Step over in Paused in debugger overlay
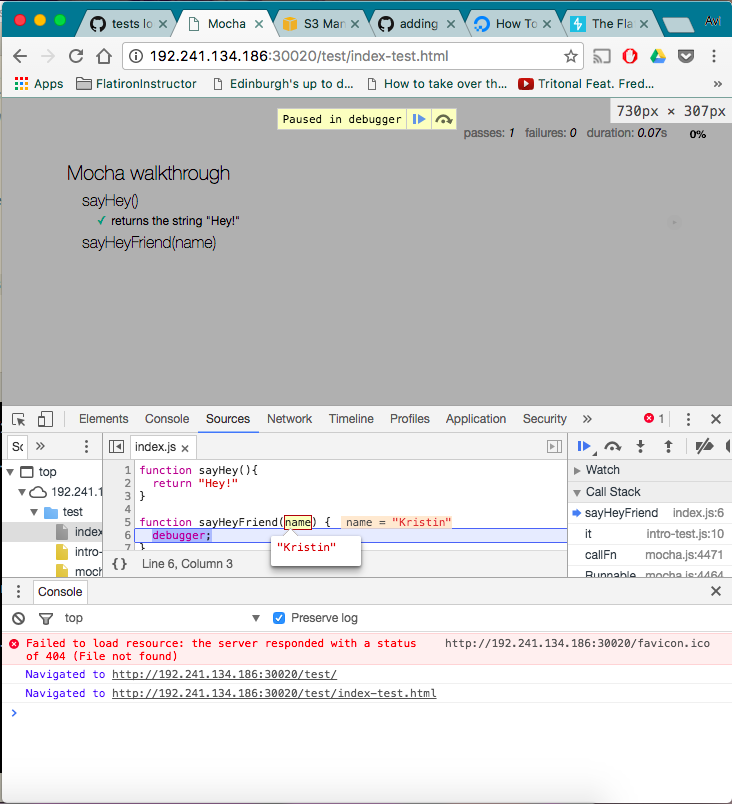Image resolution: width=732 pixels, height=804 pixels. 443,119
